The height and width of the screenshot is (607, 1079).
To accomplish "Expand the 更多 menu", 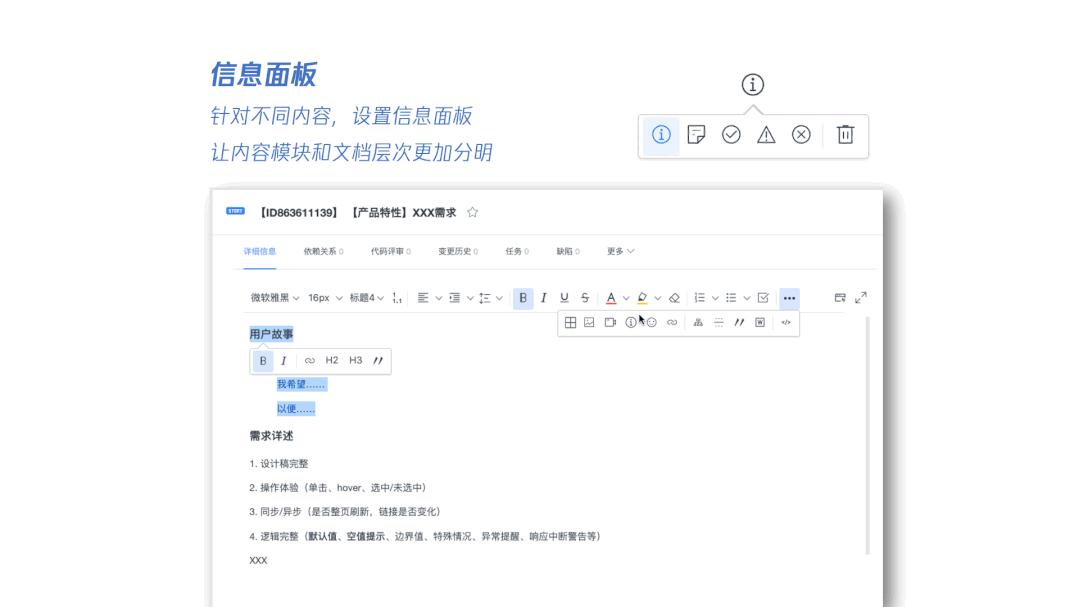I will [617, 251].
